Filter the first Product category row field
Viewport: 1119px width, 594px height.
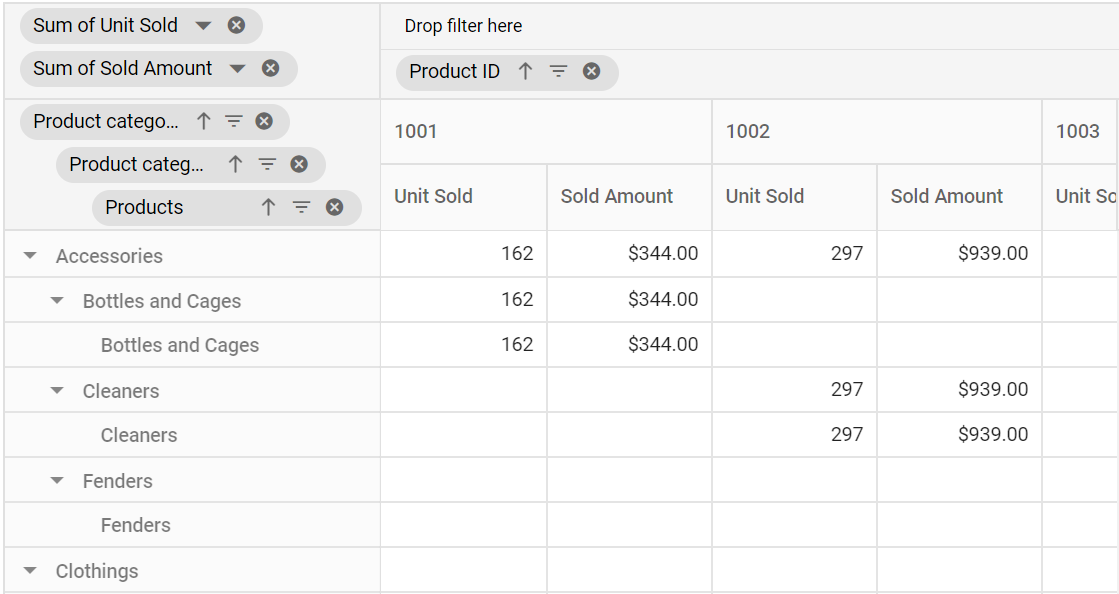(234, 121)
